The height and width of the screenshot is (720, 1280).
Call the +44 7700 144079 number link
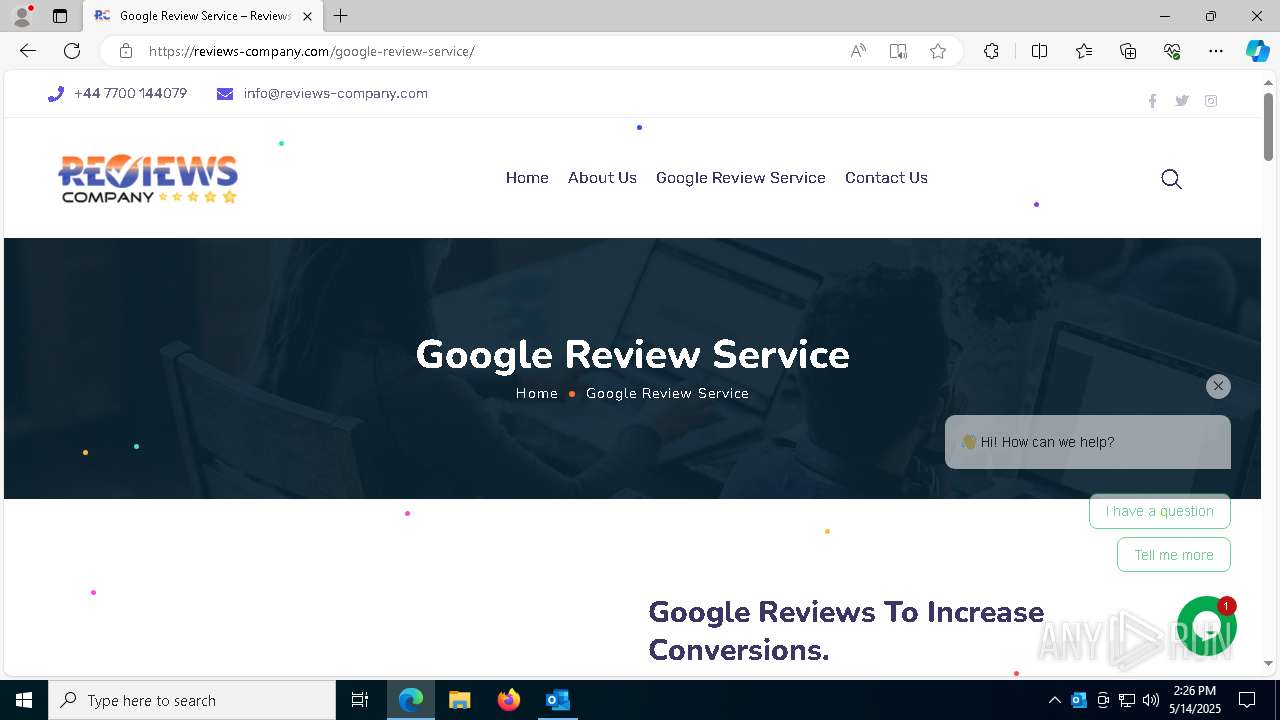click(130, 94)
